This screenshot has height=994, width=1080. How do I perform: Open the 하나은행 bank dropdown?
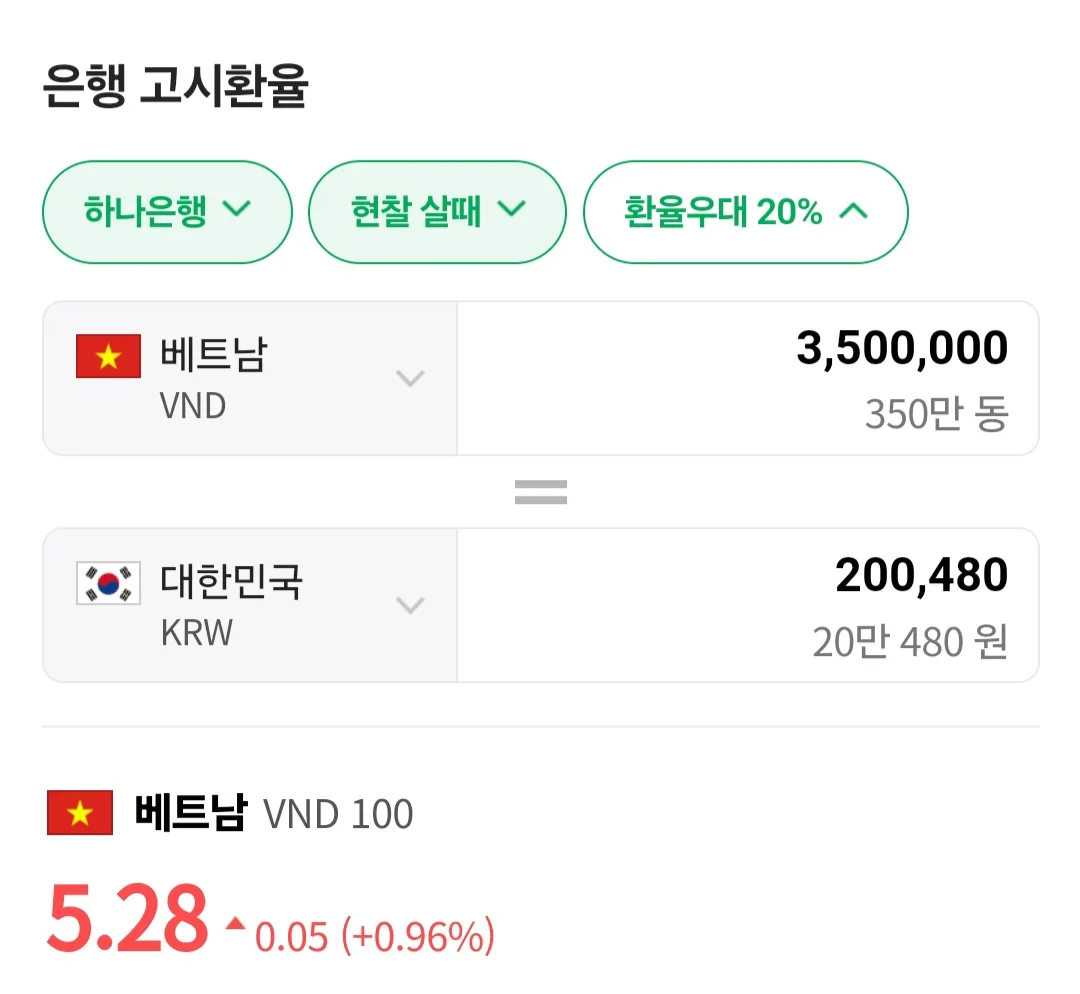pyautogui.click(x=167, y=212)
